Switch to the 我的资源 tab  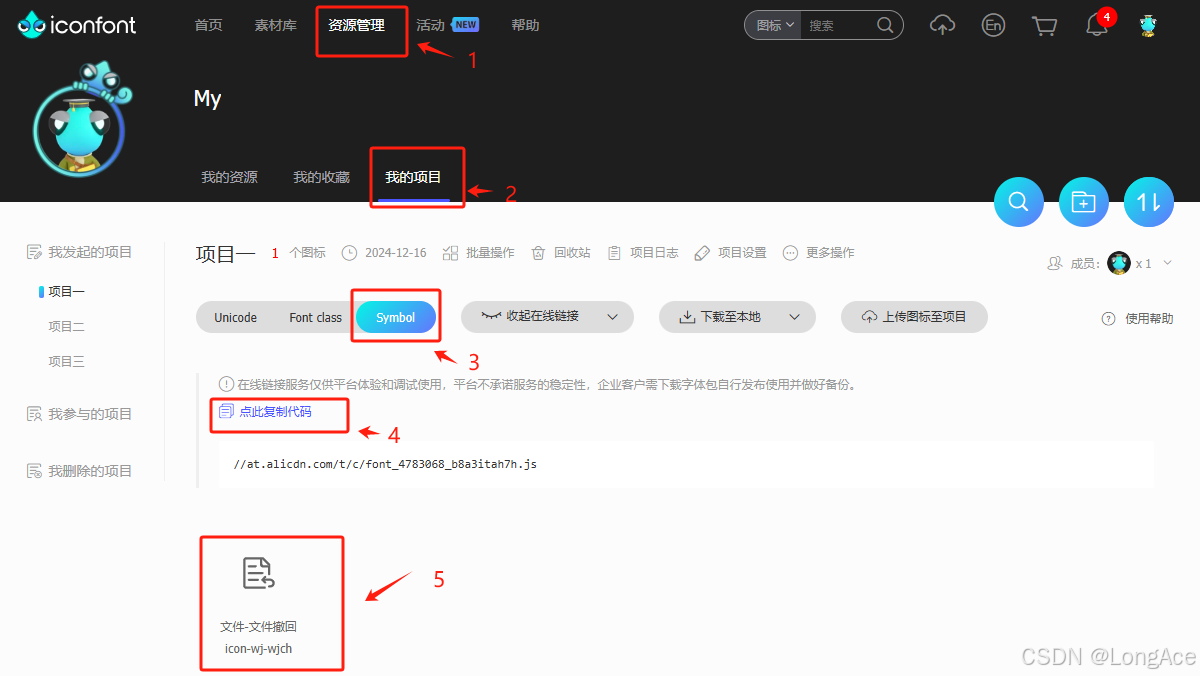[x=229, y=176]
